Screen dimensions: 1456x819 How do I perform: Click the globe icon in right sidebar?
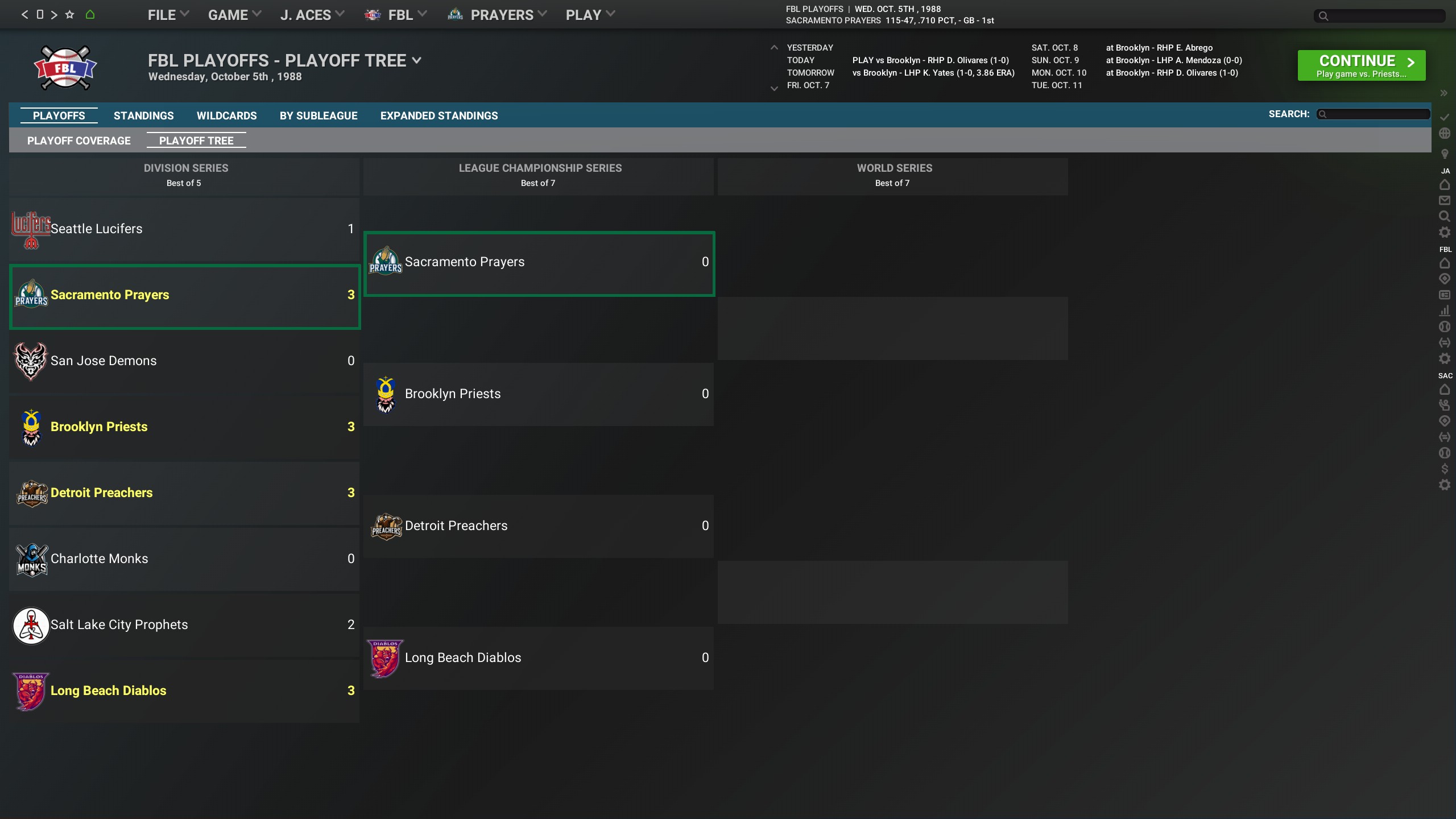pyautogui.click(x=1444, y=134)
